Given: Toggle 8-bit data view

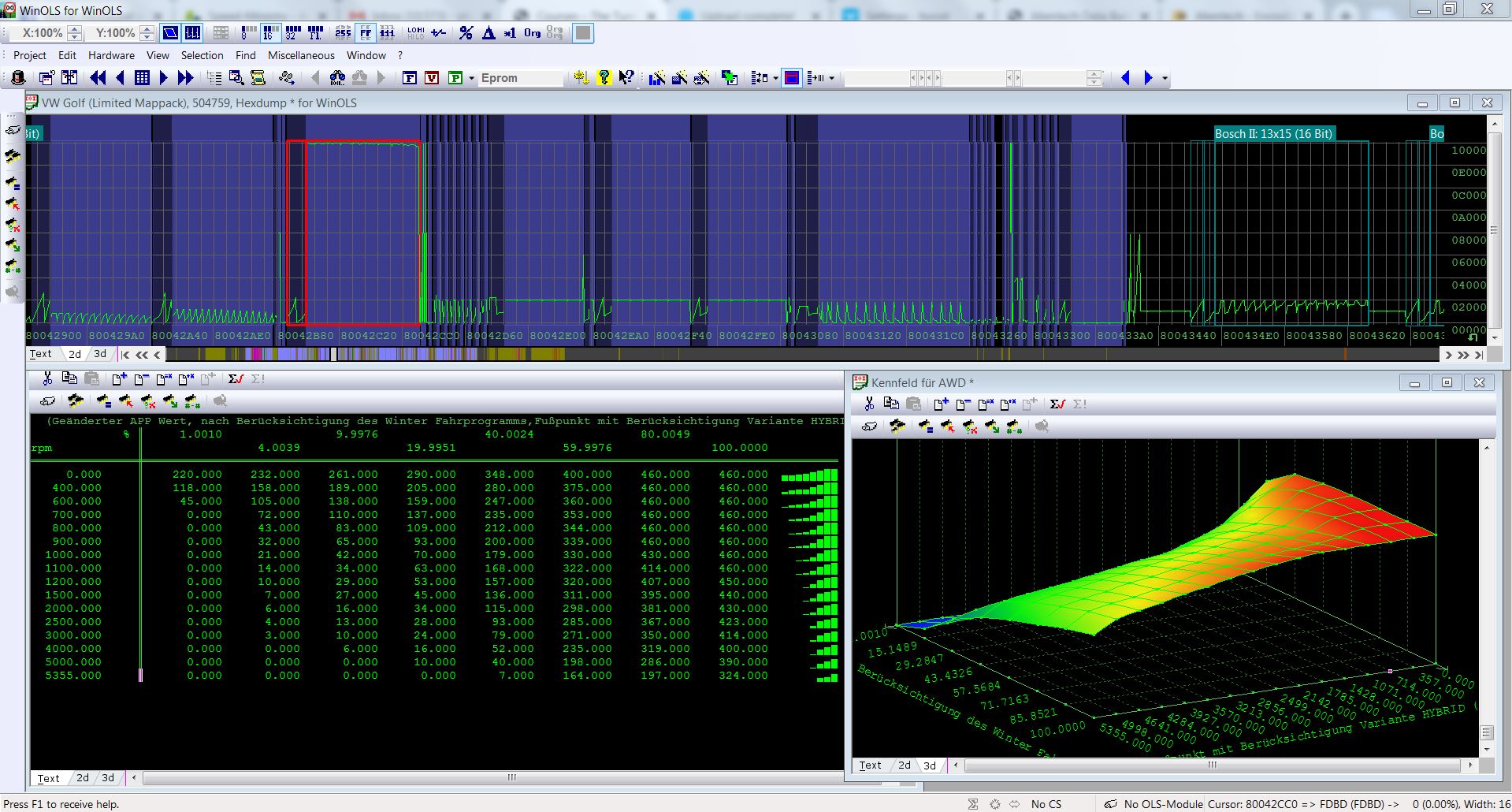Looking at the screenshot, I should 248,33.
